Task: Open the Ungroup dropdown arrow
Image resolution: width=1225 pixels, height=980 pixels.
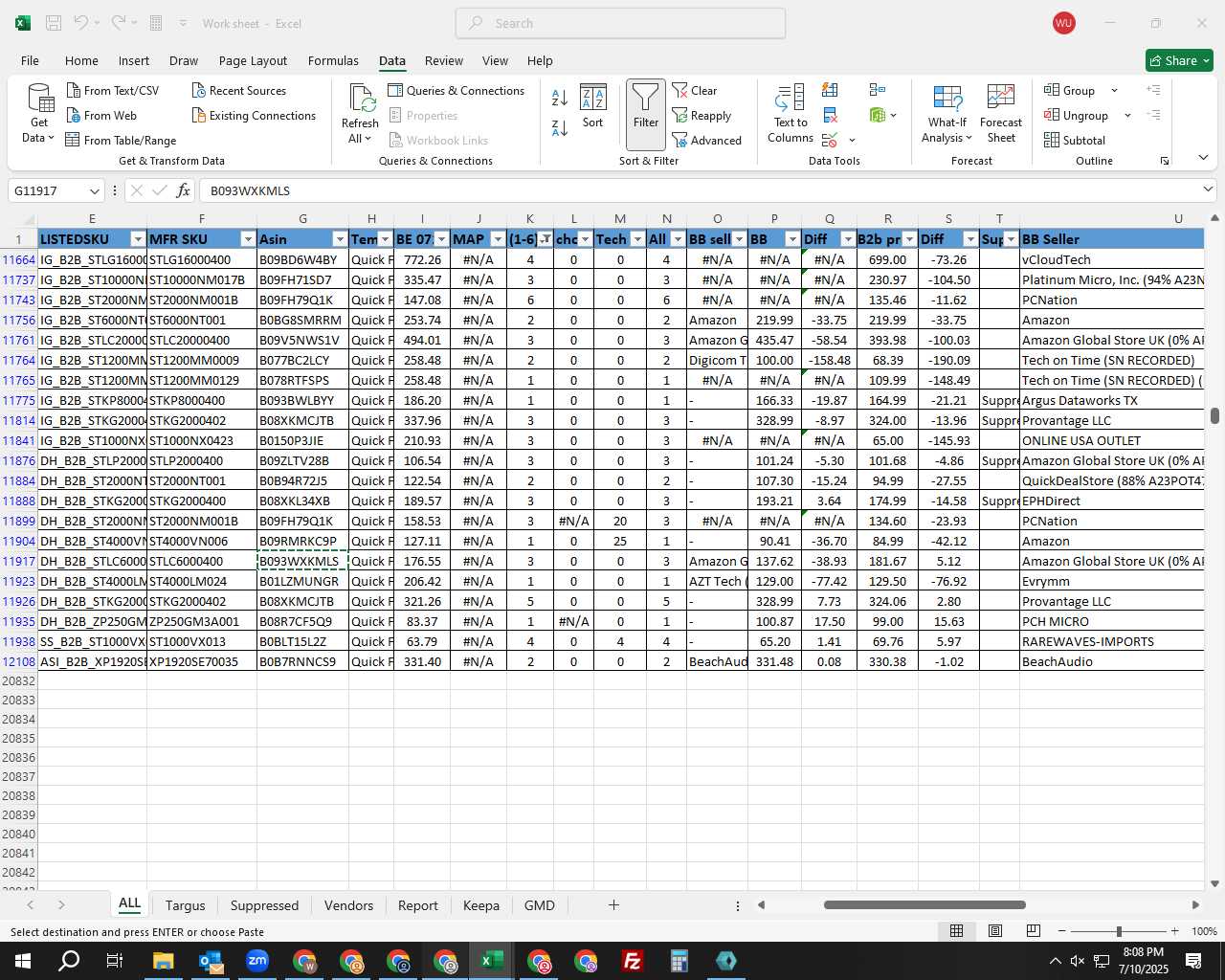Action: (x=1127, y=115)
